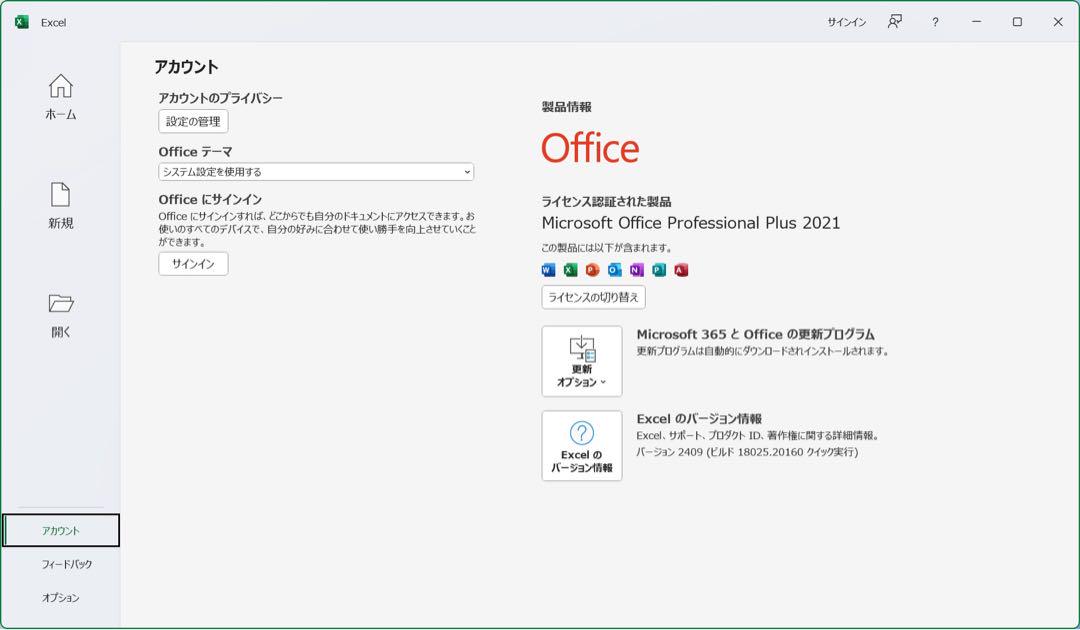Click the OneNote app icon

click(636, 270)
